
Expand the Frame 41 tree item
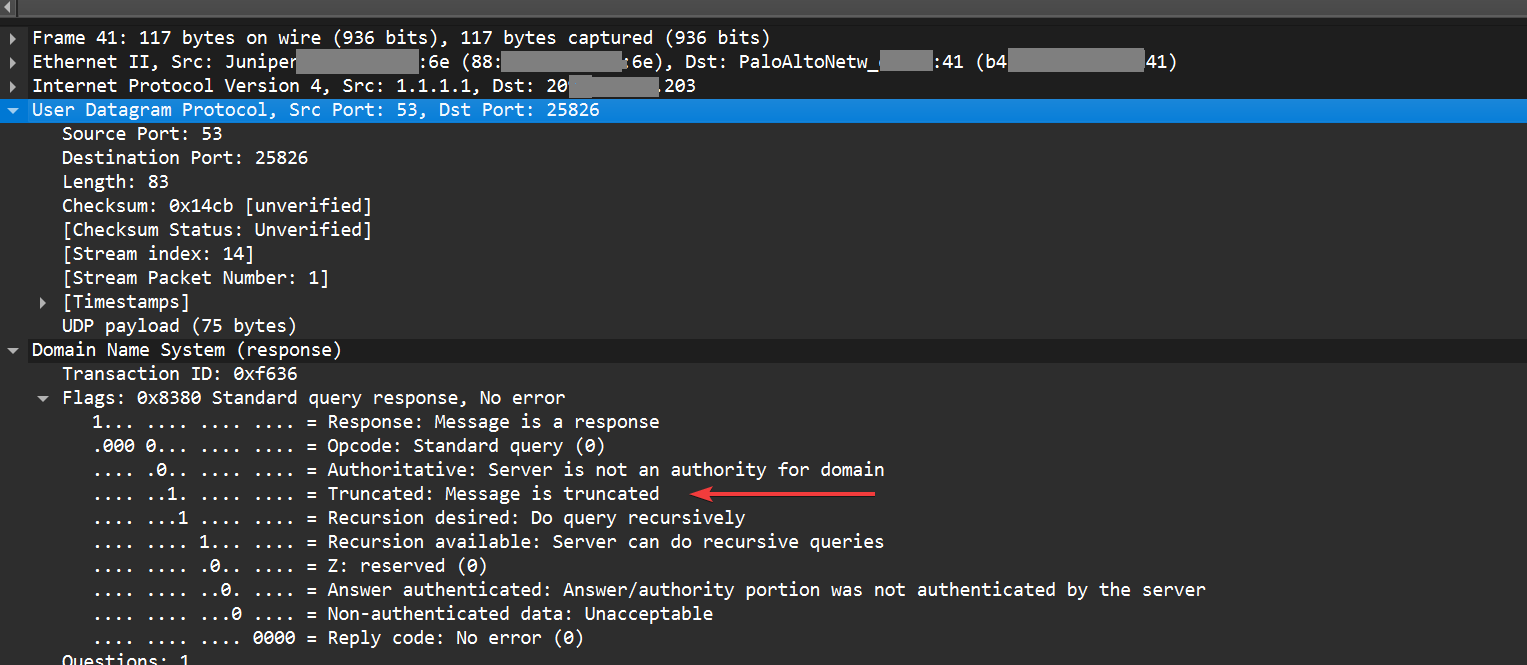tap(11, 37)
